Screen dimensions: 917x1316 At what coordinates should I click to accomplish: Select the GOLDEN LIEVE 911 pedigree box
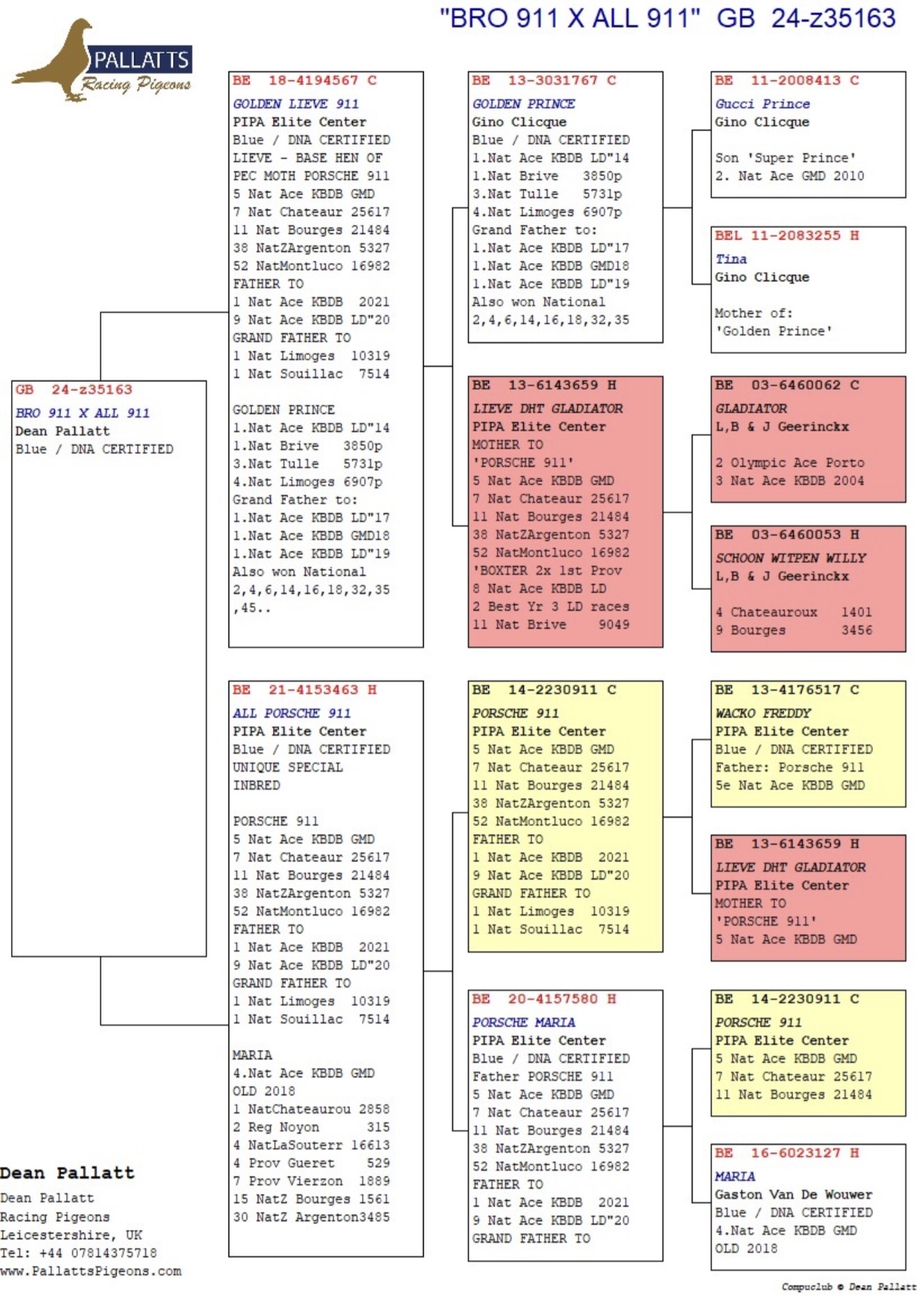click(326, 359)
